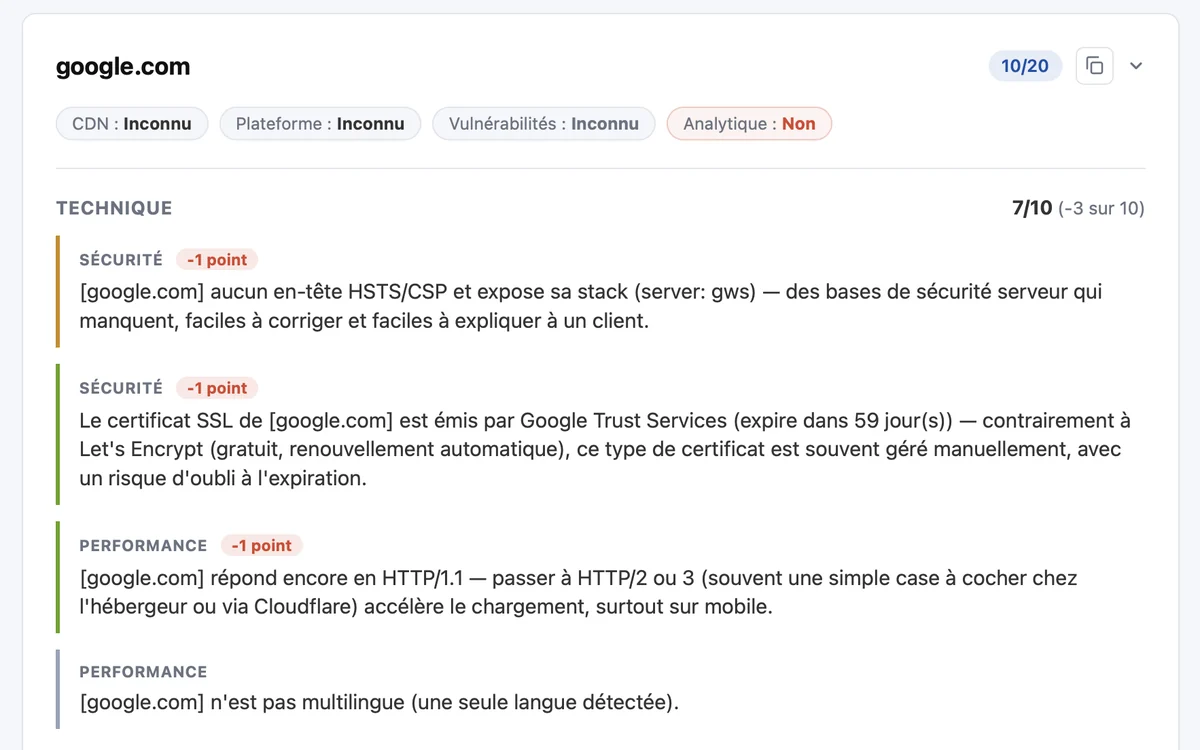Click the PERFORMANCE label above HTTP/1.1 finding
Image resolution: width=1200 pixels, height=750 pixels.
coord(143,546)
